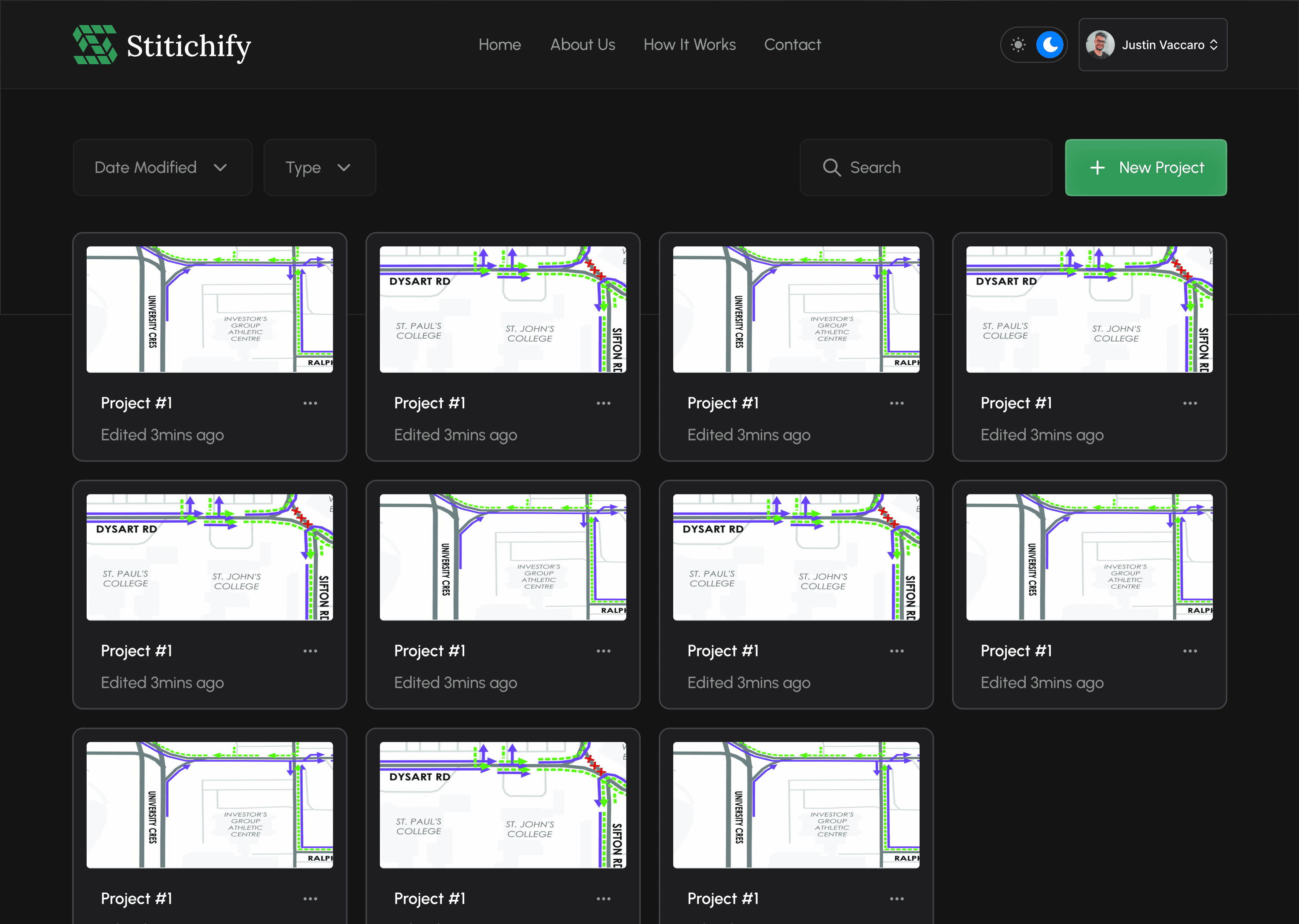This screenshot has height=924, width=1299.
Task: Open the Justin Vaccaro account dropdown
Action: click(1163, 45)
